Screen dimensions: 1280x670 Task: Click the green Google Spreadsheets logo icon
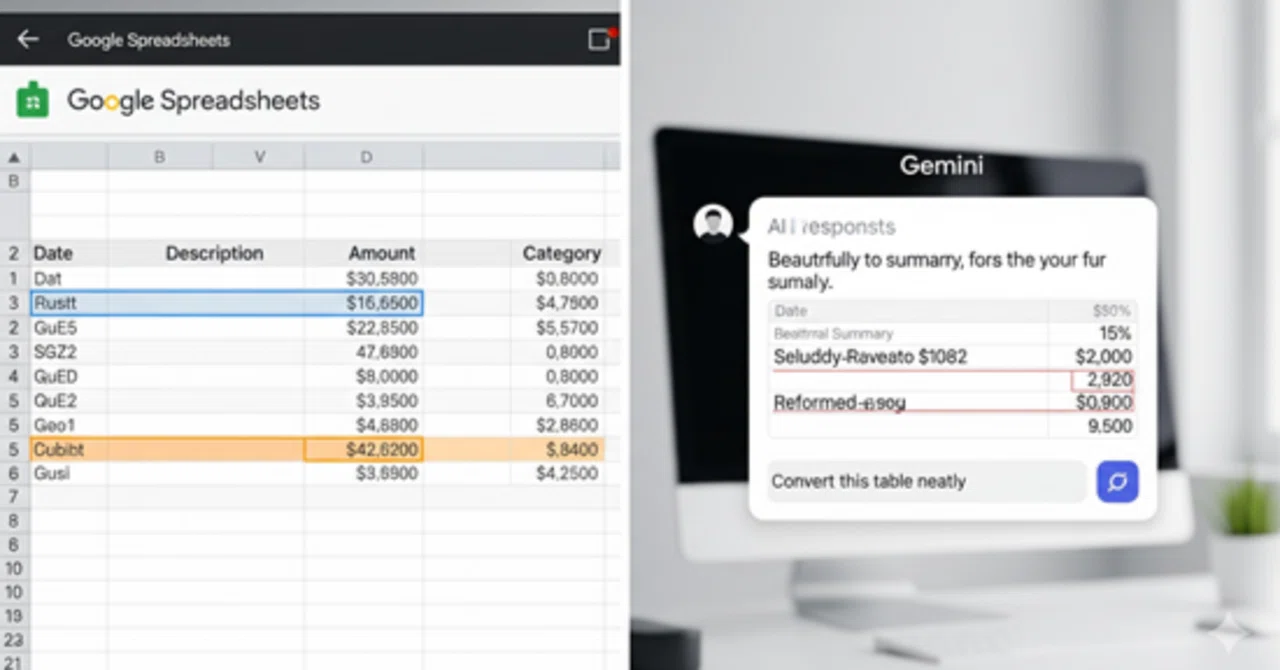[33, 100]
